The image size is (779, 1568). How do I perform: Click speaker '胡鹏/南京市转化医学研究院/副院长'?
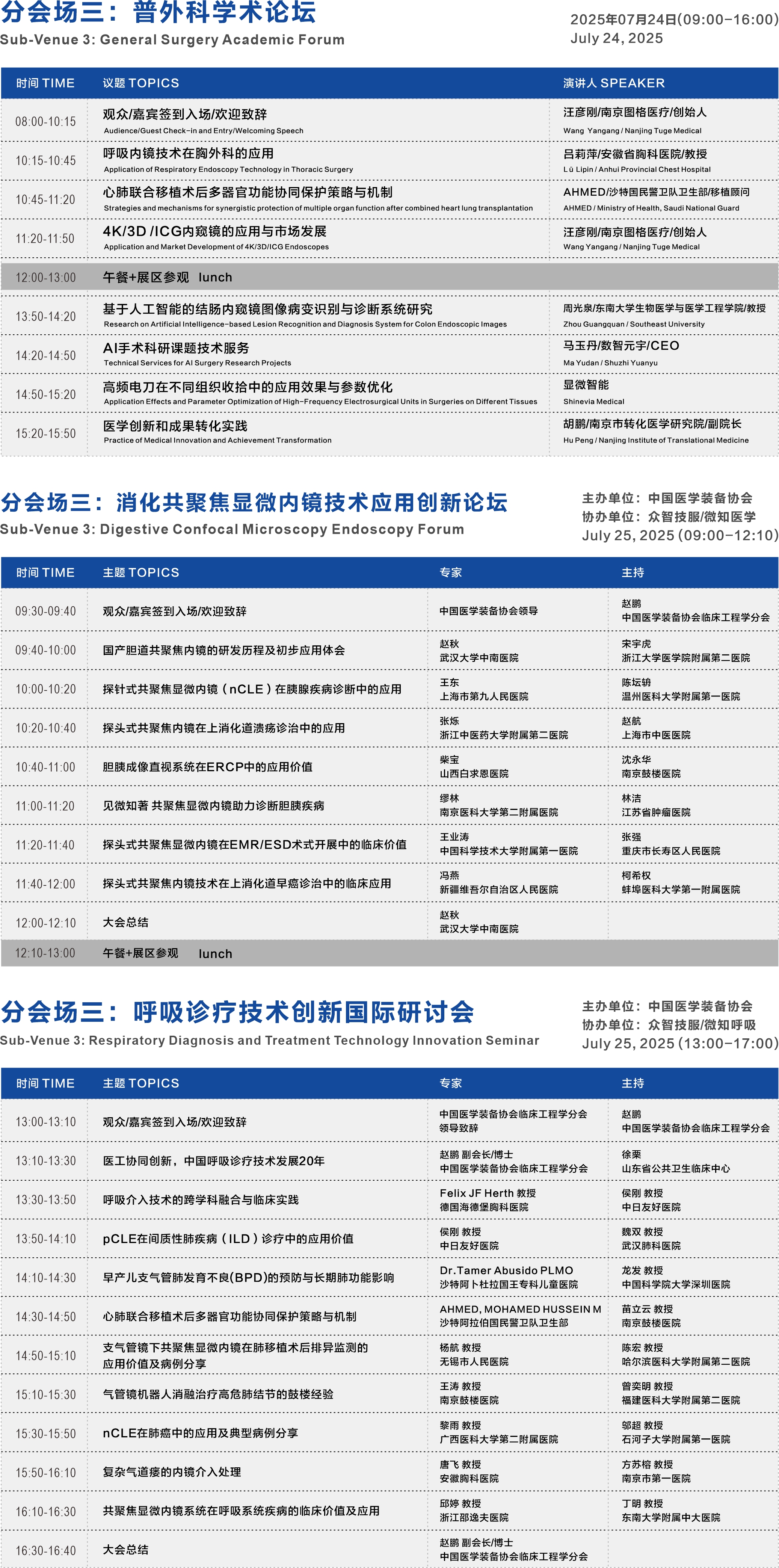pyautogui.click(x=652, y=424)
